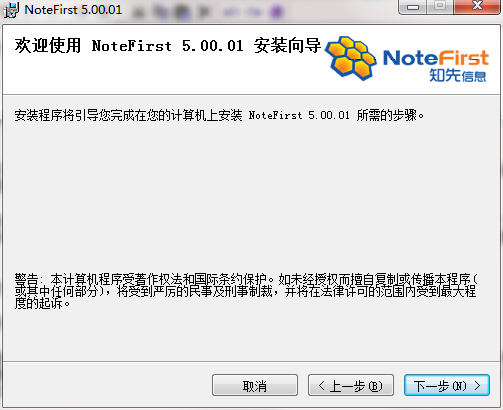Screen dimensions: 503x410
Task: Click the grayed-out maximize button
Action: pyautogui.click(x=440, y=6)
